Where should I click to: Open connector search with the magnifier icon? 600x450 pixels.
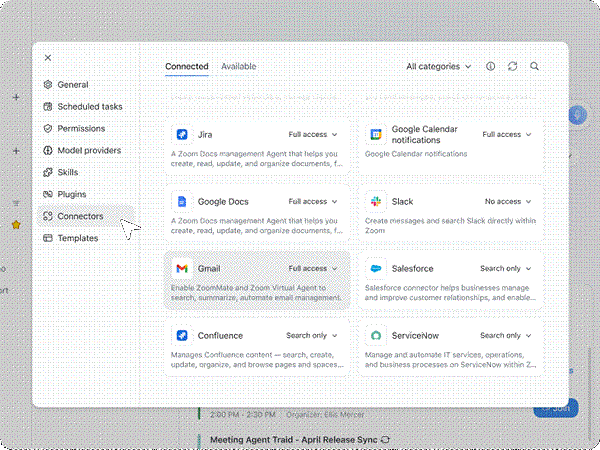pos(535,66)
